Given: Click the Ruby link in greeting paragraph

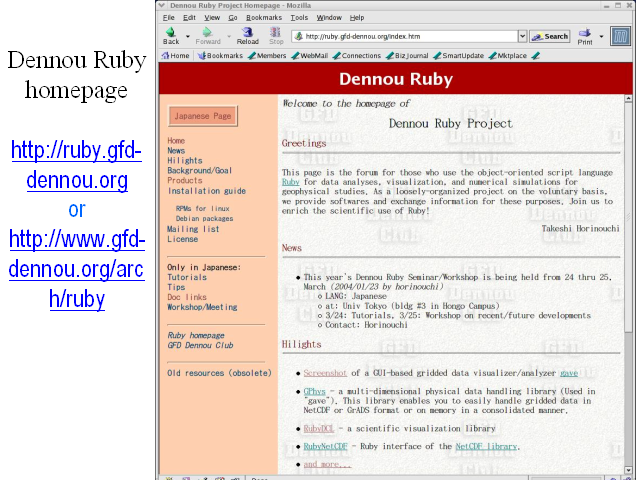Looking at the screenshot, I should 291,182.
